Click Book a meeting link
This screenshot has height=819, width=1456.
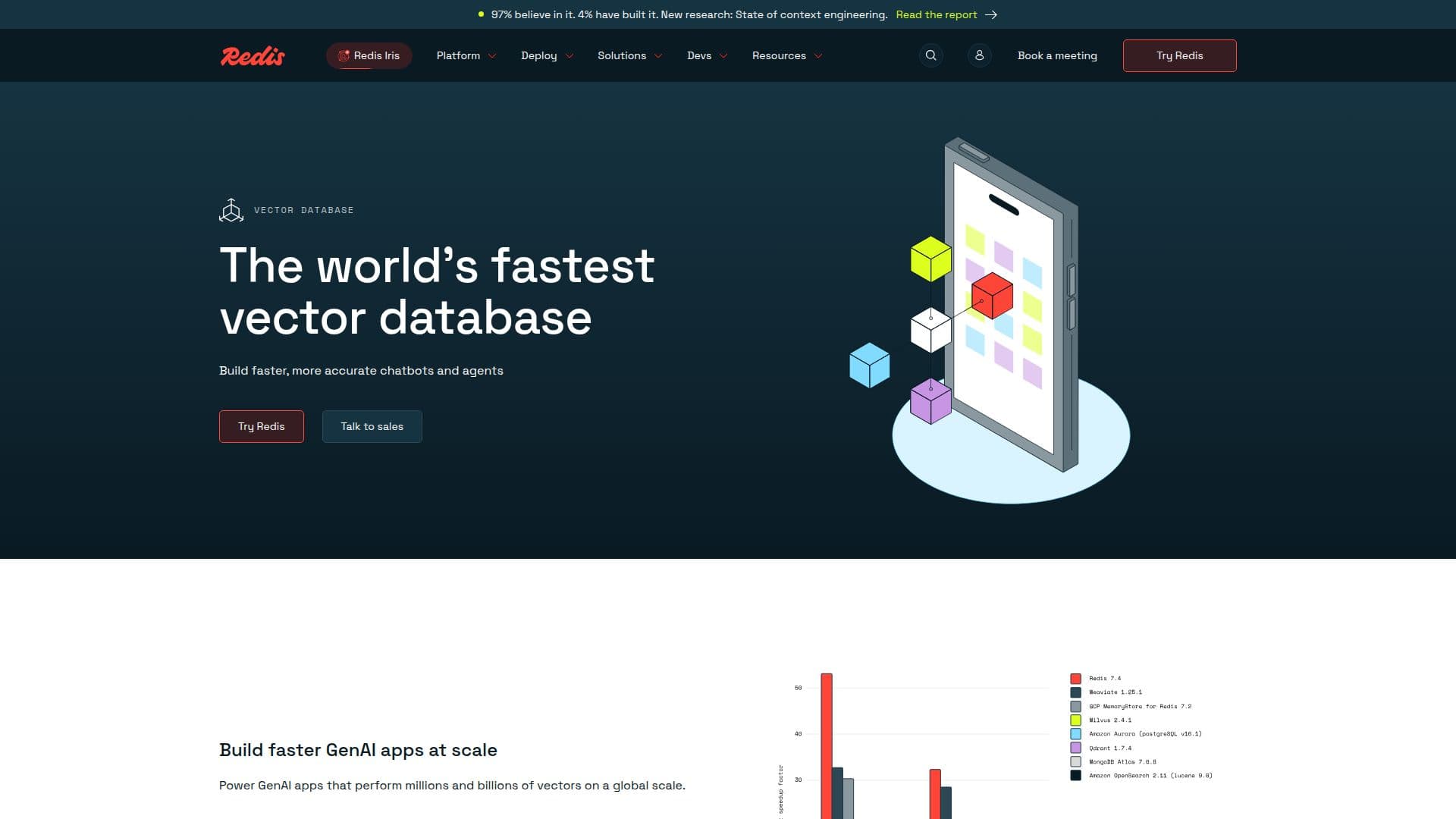point(1057,55)
